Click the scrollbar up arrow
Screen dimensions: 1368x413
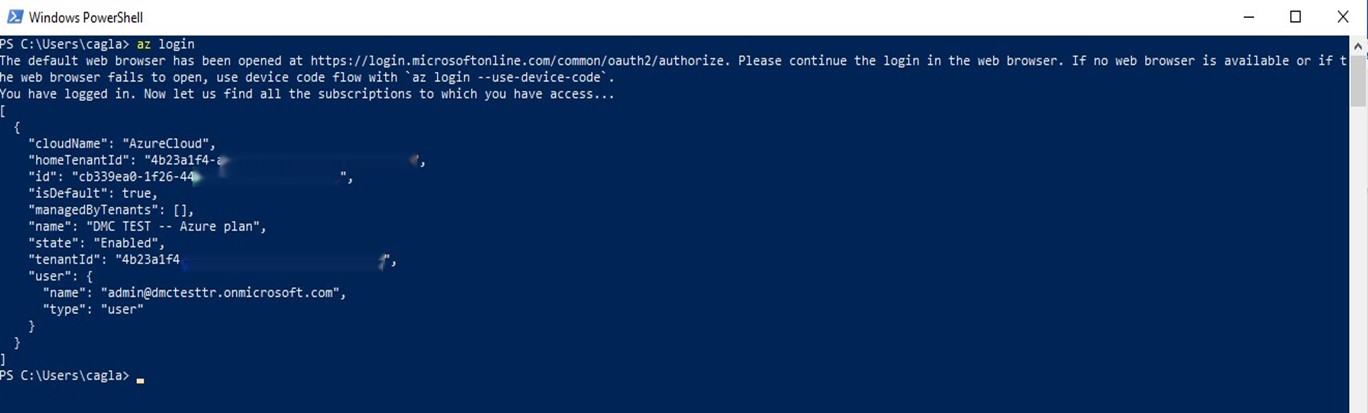(1359, 44)
